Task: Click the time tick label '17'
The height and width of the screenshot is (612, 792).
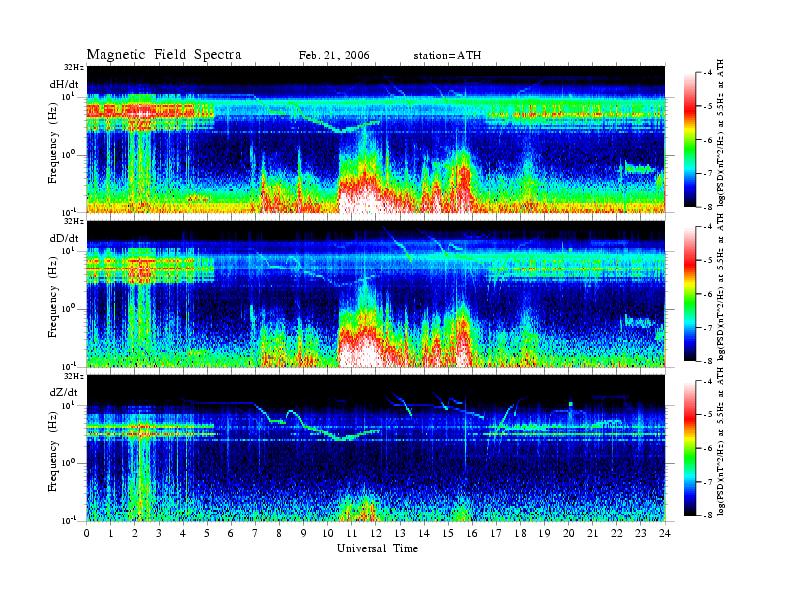Action: pos(496,534)
